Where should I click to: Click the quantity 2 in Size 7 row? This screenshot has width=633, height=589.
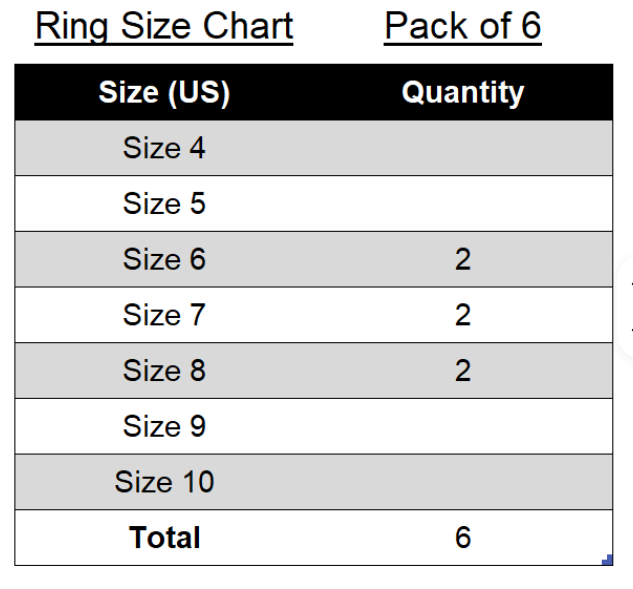pyautogui.click(x=463, y=315)
